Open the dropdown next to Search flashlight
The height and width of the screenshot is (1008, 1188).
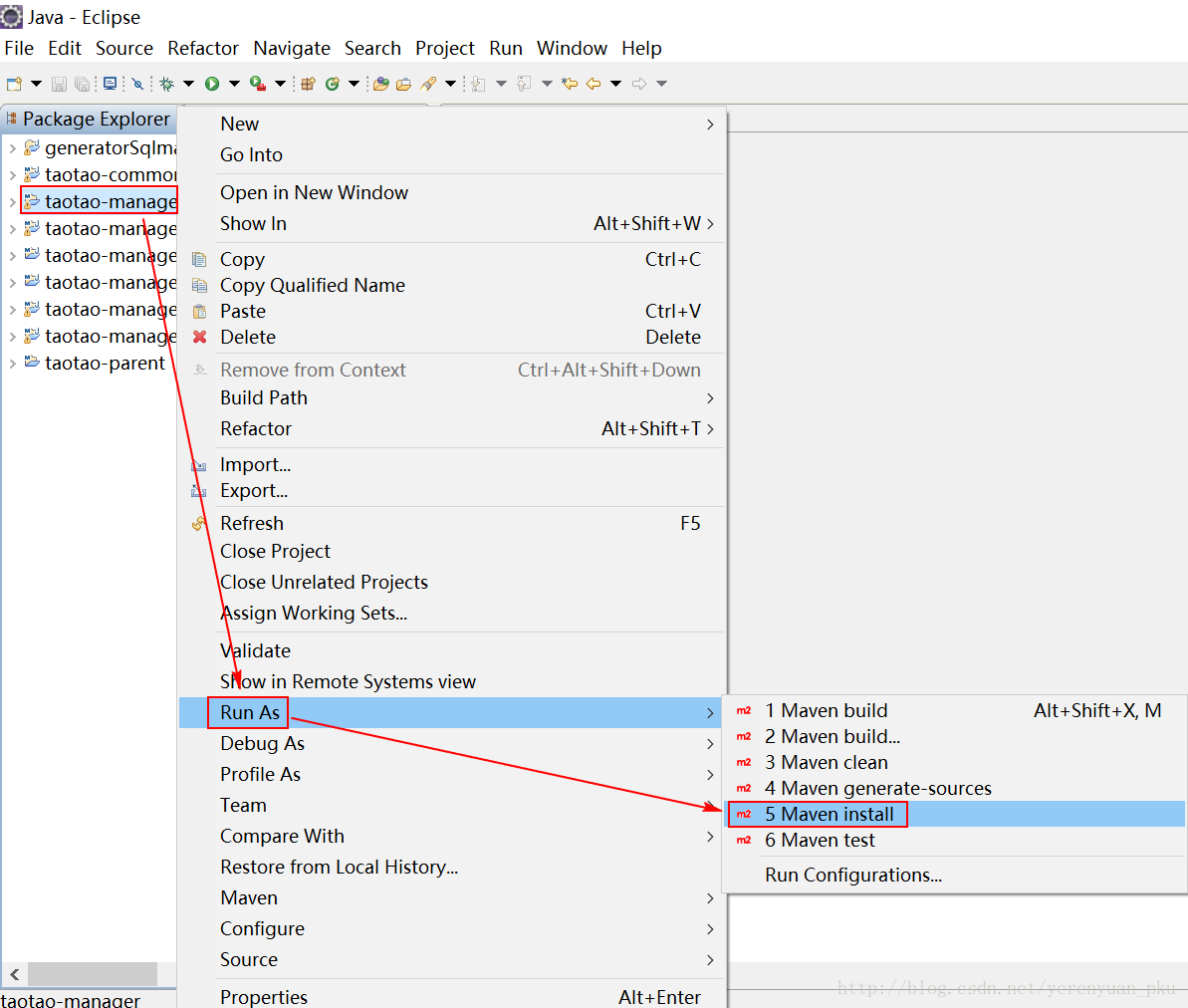450,84
